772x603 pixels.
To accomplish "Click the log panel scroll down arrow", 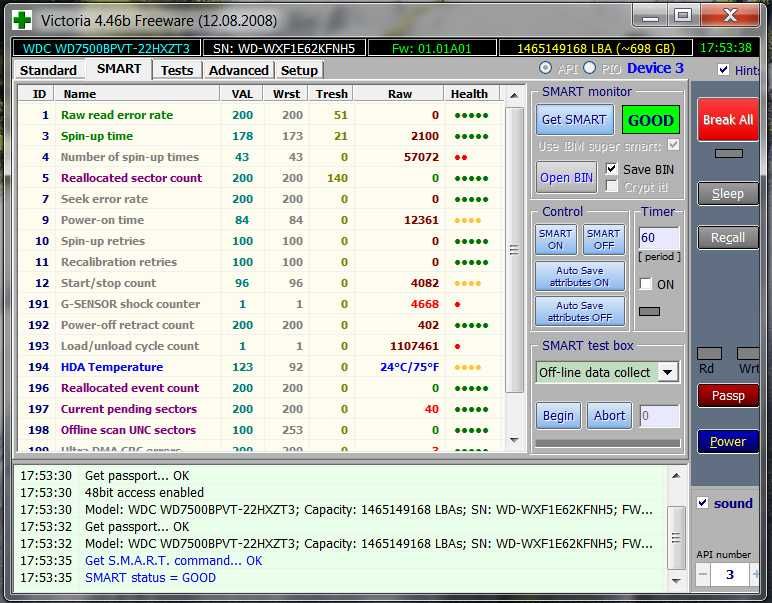I will coord(676,581).
